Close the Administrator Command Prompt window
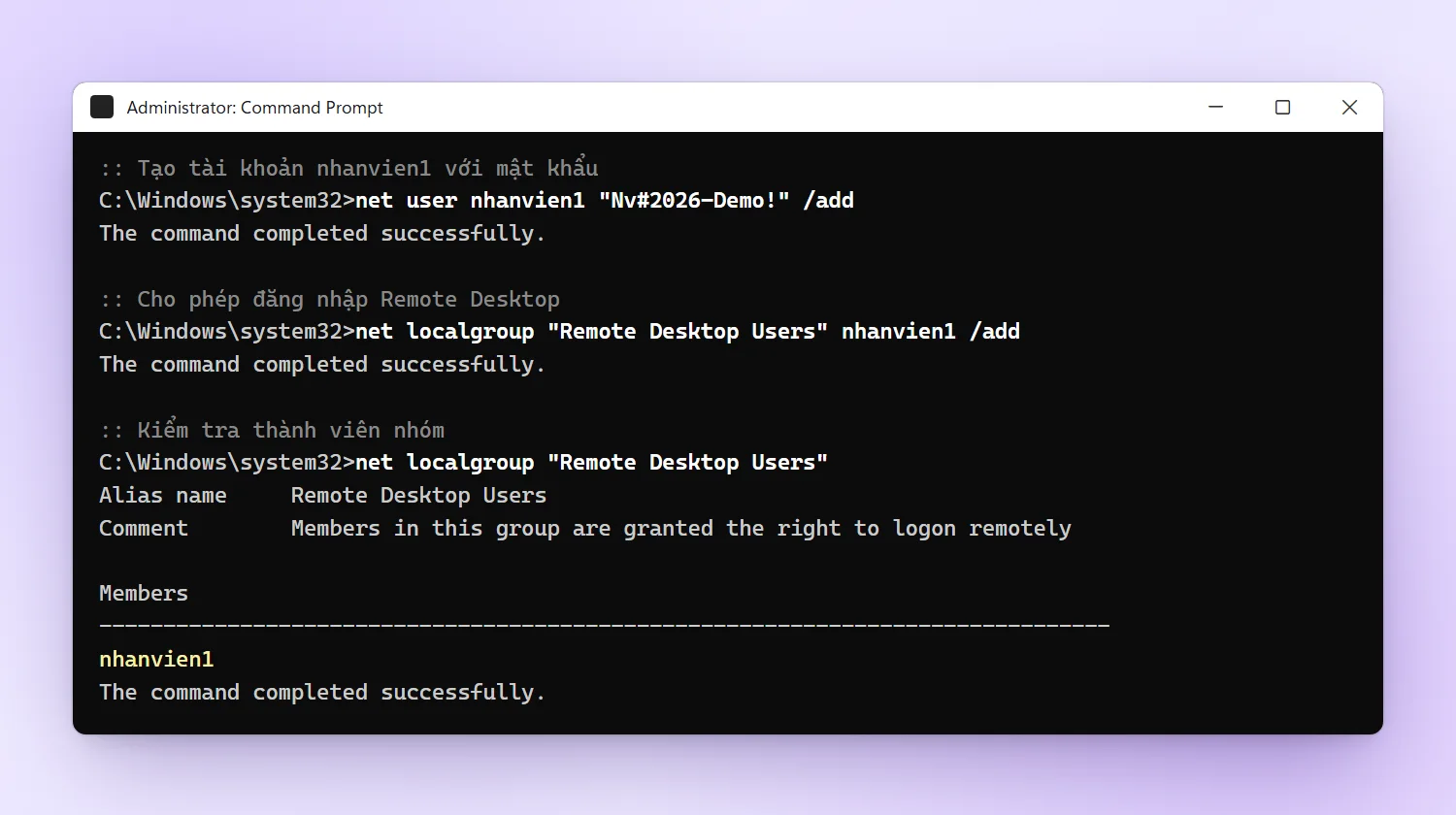This screenshot has width=1456, height=815. pyautogui.click(x=1349, y=107)
